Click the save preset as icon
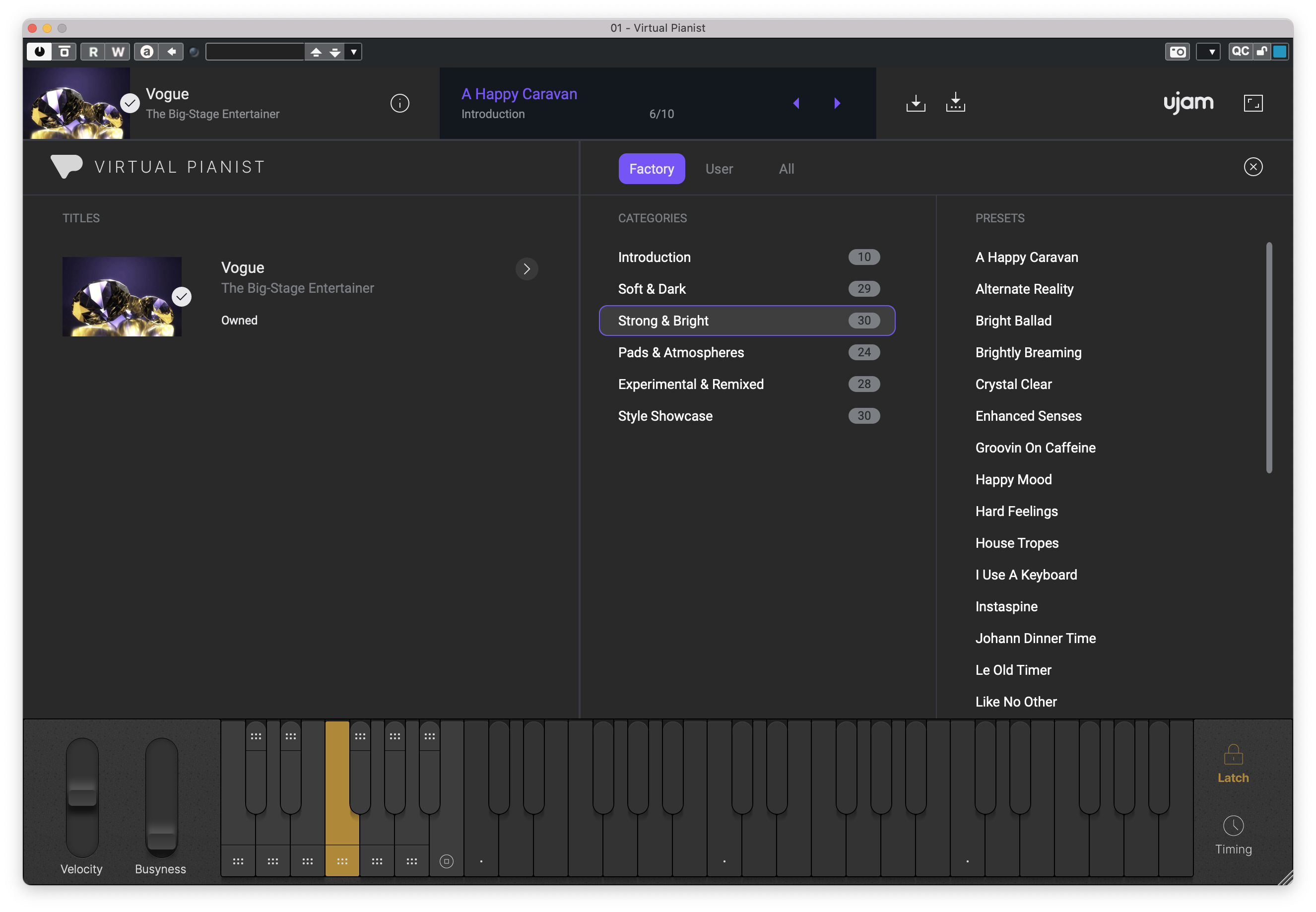1316x912 pixels. 955,103
